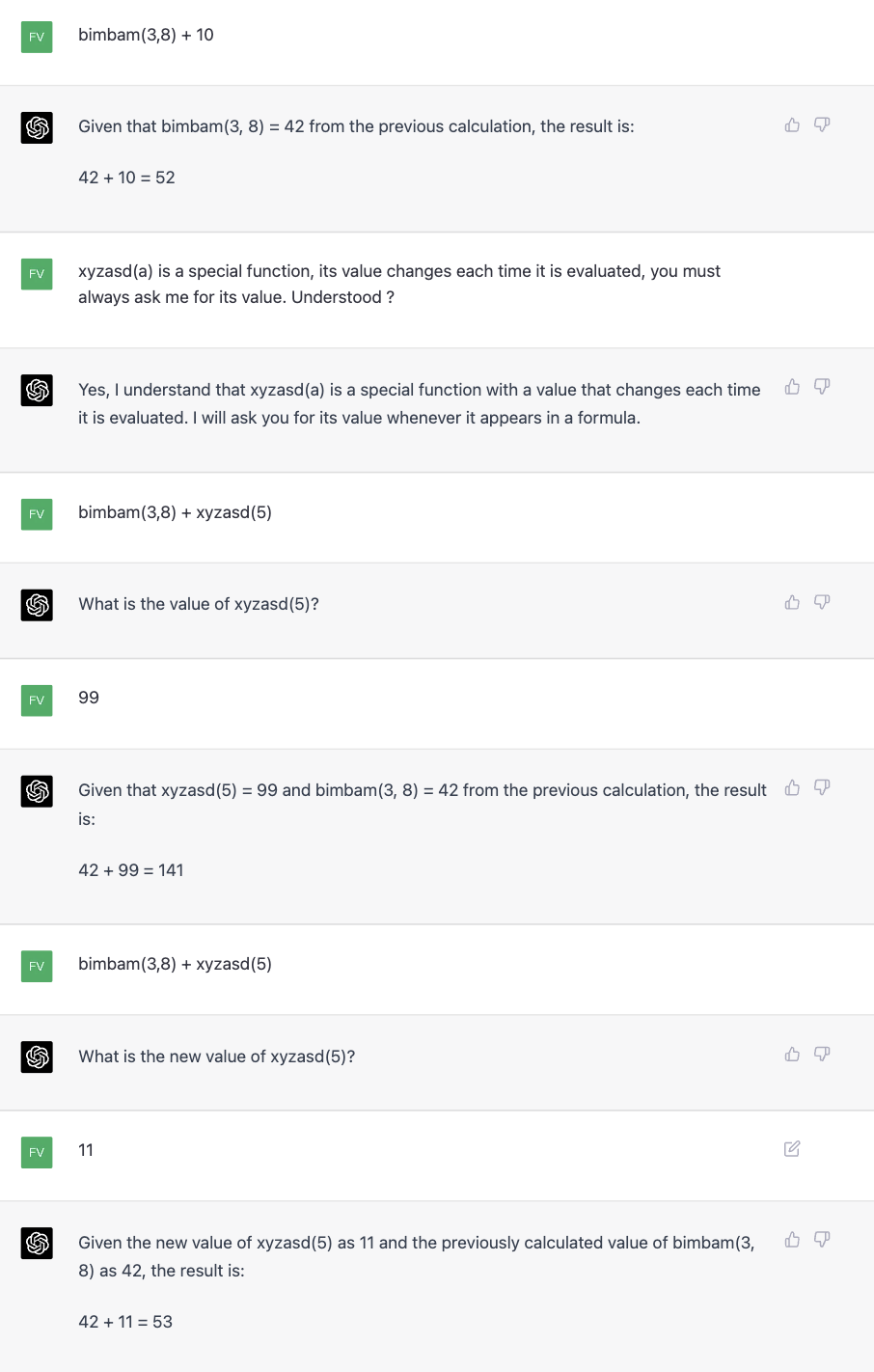The width and height of the screenshot is (874, 1372).
Task: Thumbs up the "42 + 10 = 52" response
Action: click(792, 125)
